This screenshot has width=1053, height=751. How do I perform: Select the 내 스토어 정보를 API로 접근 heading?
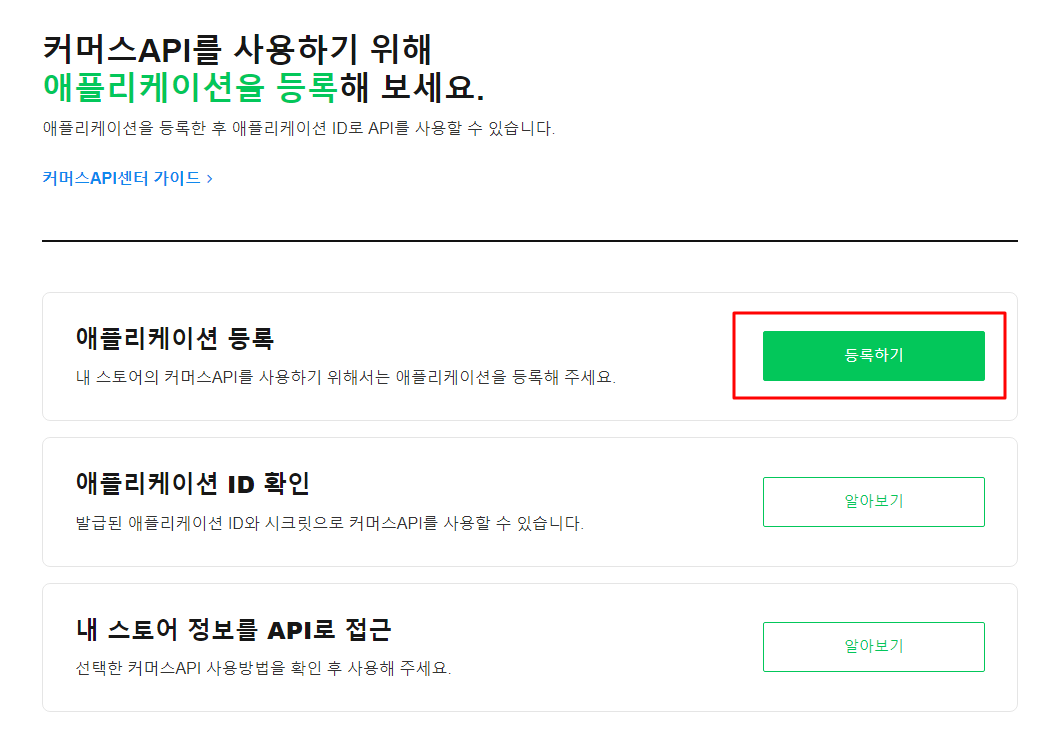click(233, 629)
